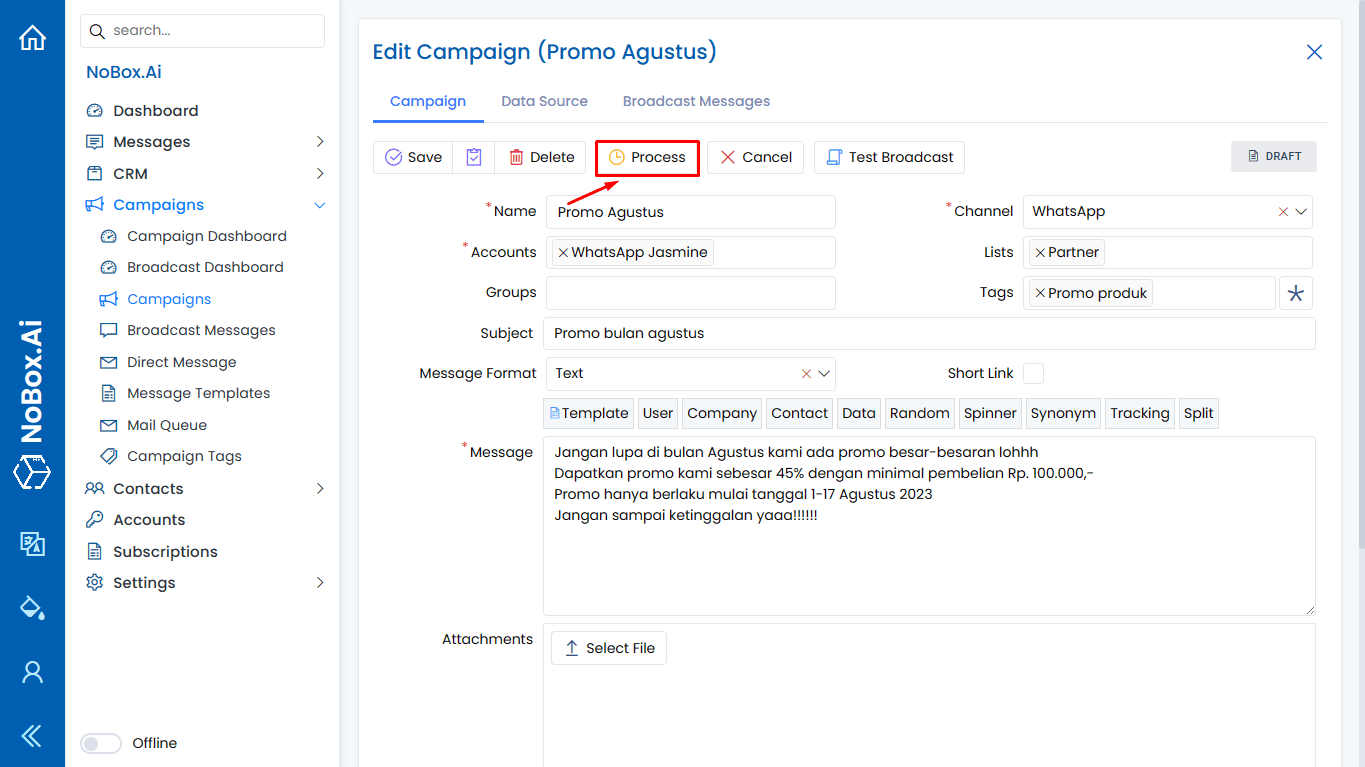Image resolution: width=1365 pixels, height=767 pixels.
Task: Open the user profile icon in sidebar
Action: [32, 672]
